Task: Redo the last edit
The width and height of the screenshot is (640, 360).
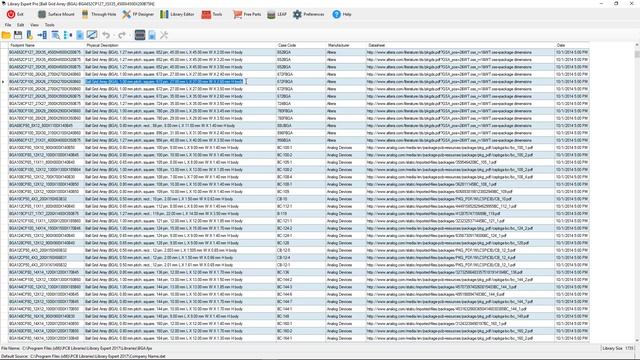Action: (122, 35)
